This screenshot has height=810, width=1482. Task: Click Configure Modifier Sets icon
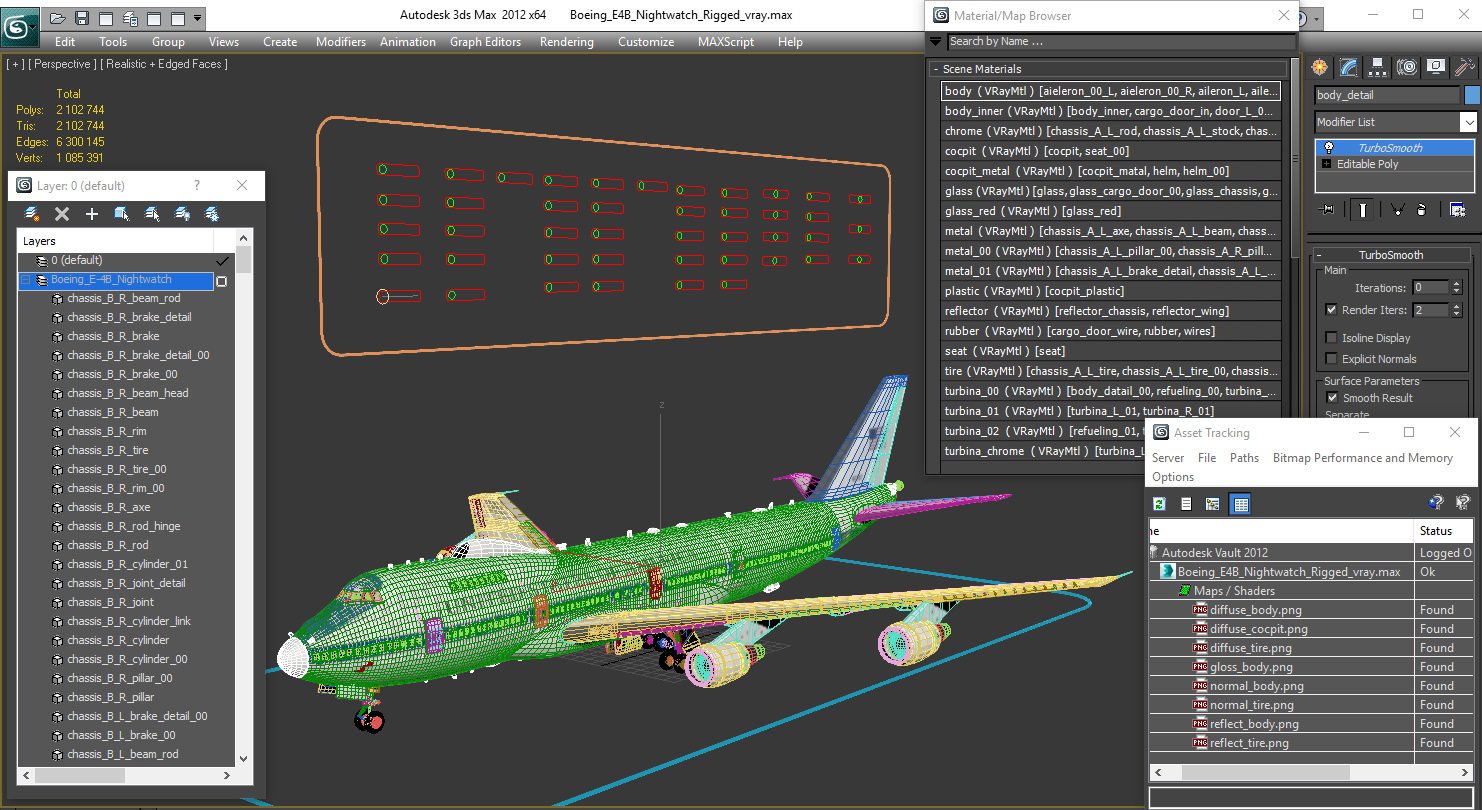click(x=1457, y=209)
